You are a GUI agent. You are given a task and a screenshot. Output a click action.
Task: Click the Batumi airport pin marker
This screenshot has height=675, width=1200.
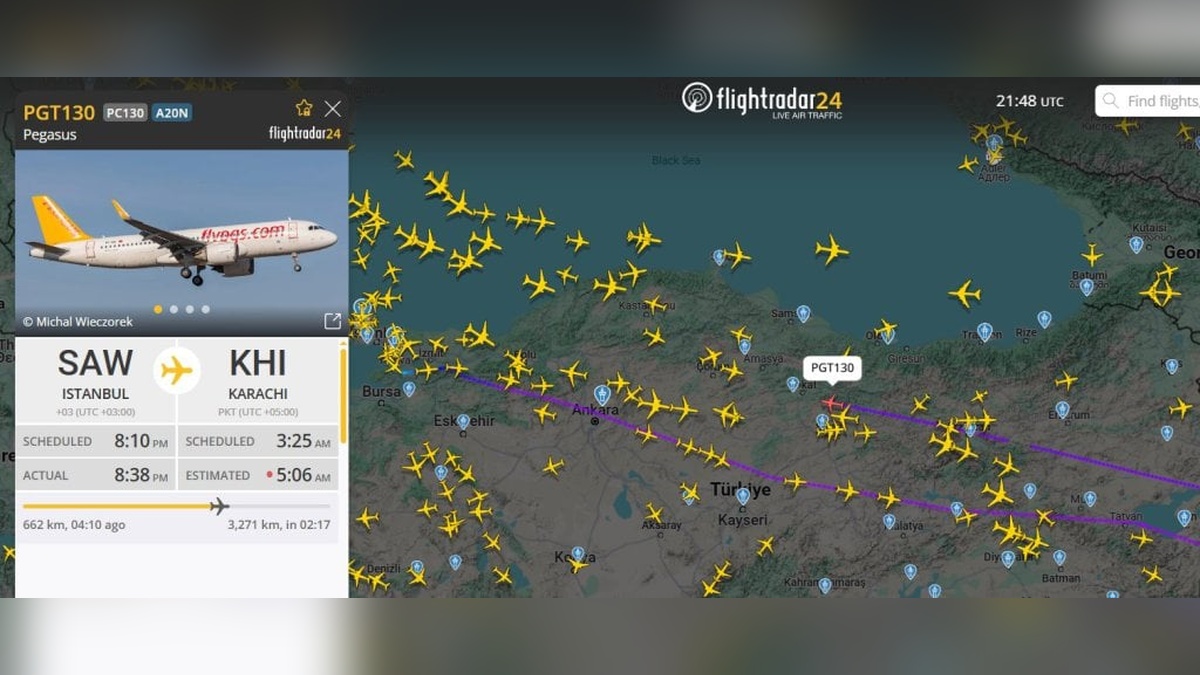point(1087,286)
